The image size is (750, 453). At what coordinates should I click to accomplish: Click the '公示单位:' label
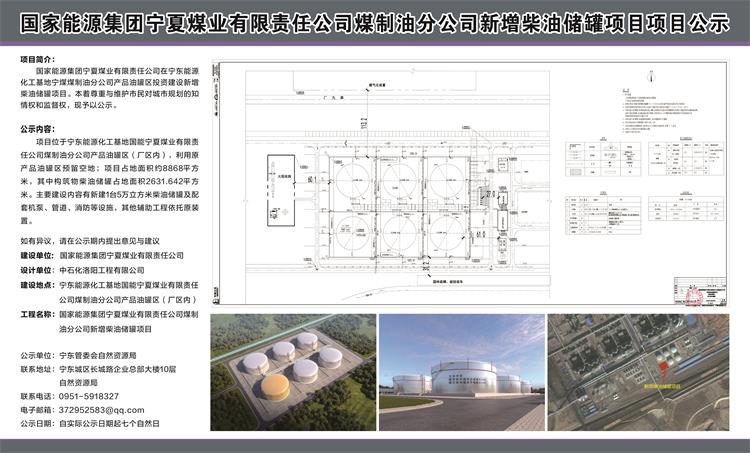(37, 355)
